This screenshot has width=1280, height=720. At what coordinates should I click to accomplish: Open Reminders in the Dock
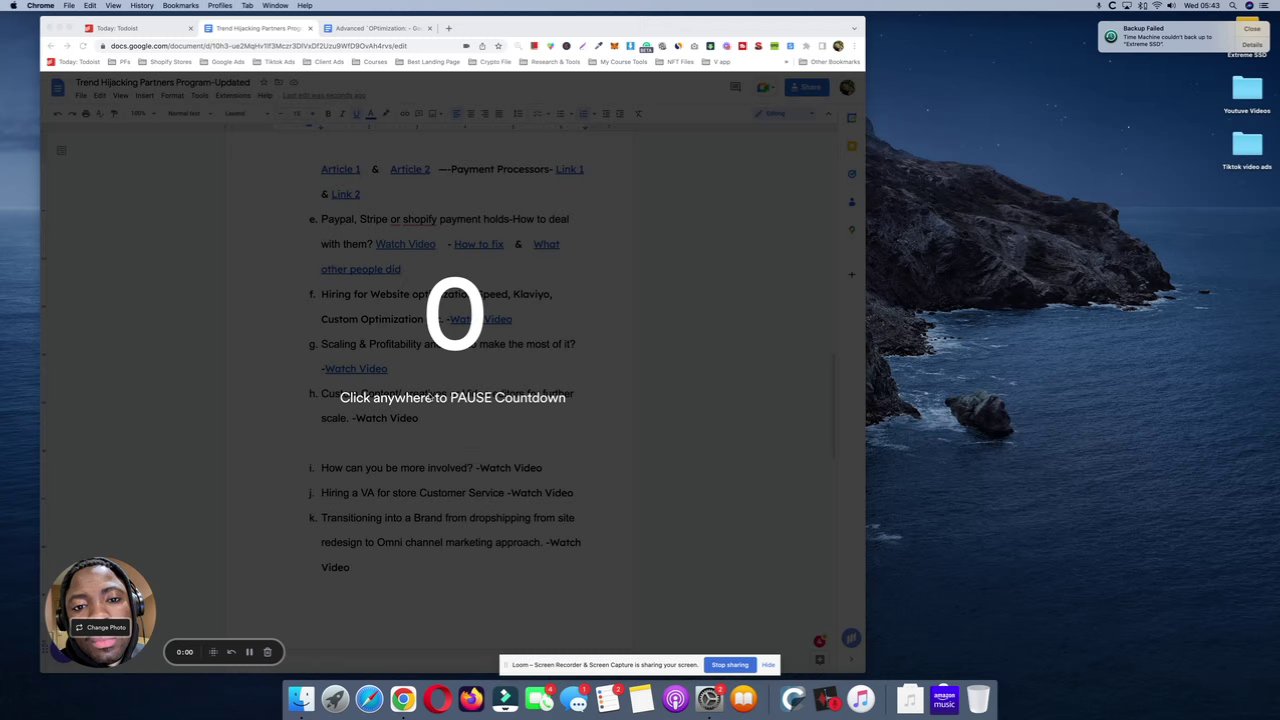coord(607,698)
